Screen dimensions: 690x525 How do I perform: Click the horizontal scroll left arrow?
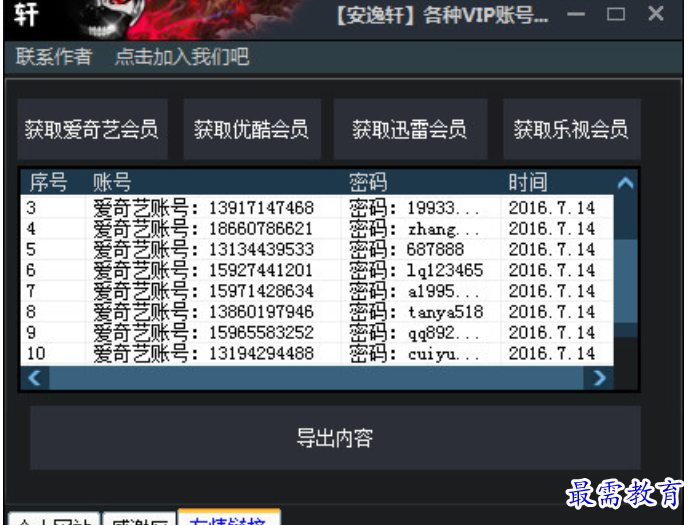tap(35, 378)
